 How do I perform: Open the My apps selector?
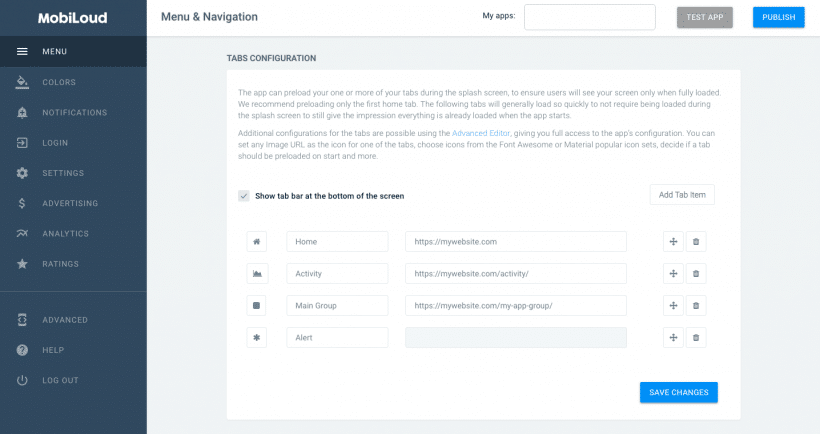(589, 17)
